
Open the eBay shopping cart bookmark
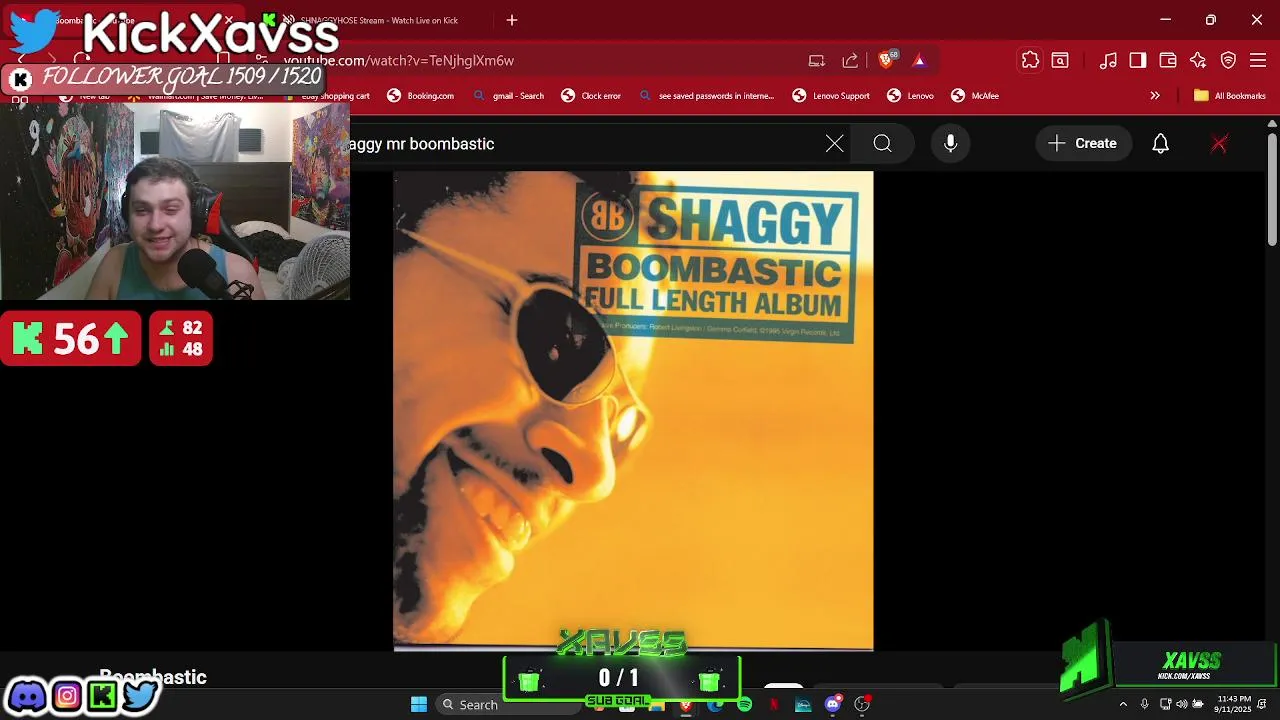pyautogui.click(x=327, y=96)
